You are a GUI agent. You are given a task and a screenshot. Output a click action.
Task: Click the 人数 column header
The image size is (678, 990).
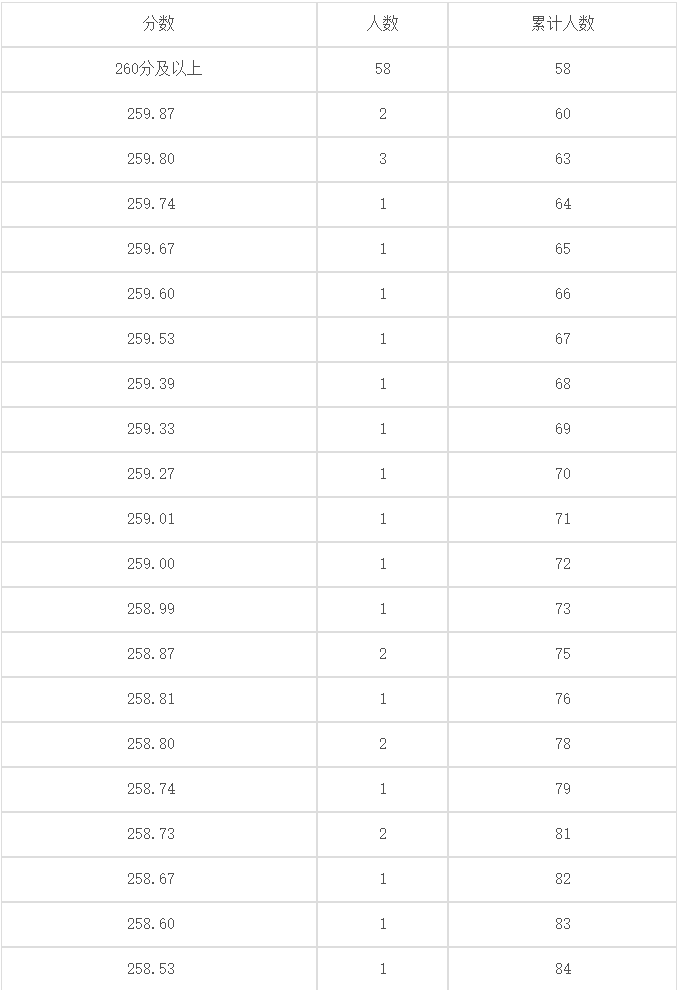coord(383,24)
